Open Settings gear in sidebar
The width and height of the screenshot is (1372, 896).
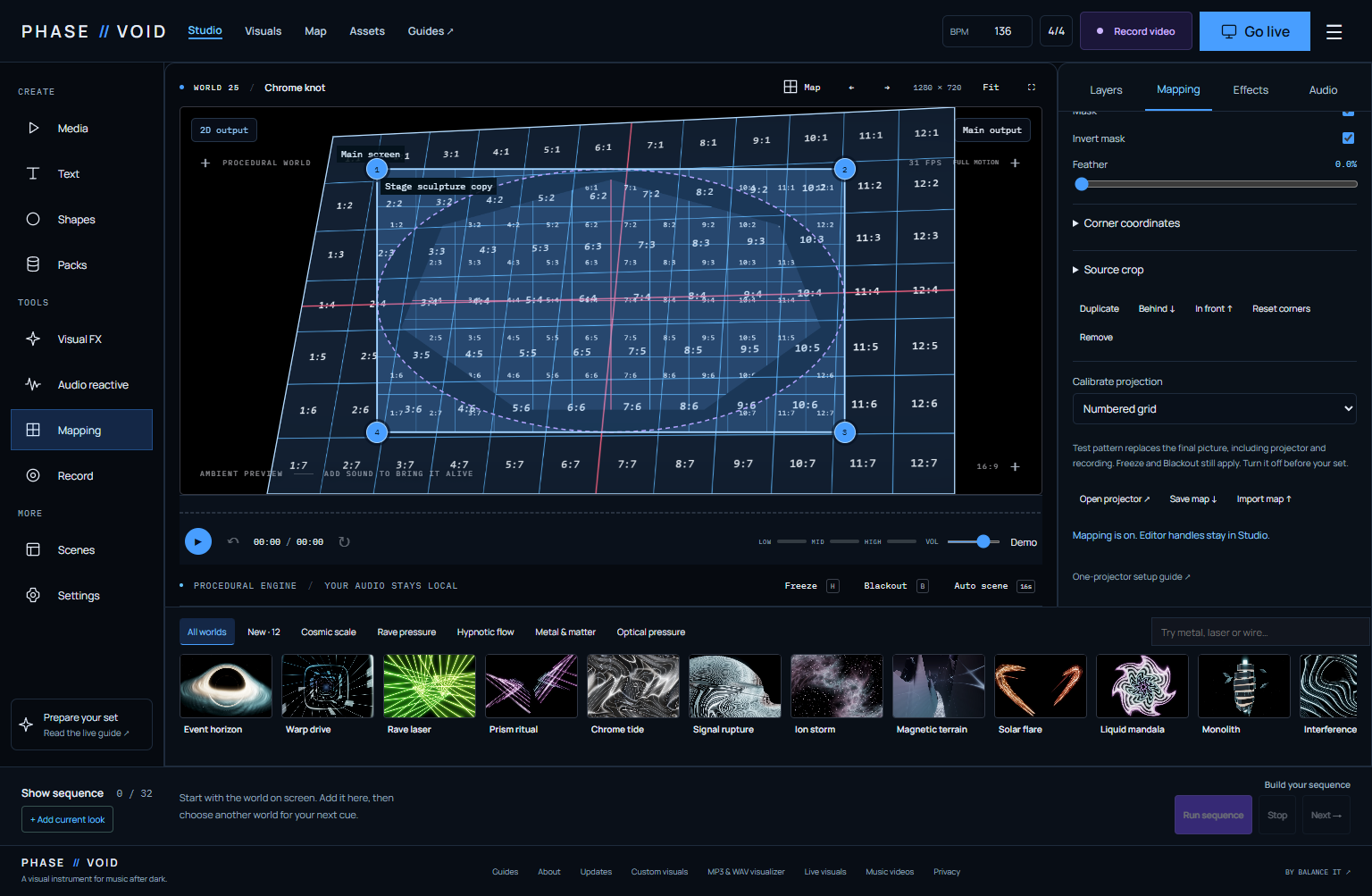[x=33, y=595]
